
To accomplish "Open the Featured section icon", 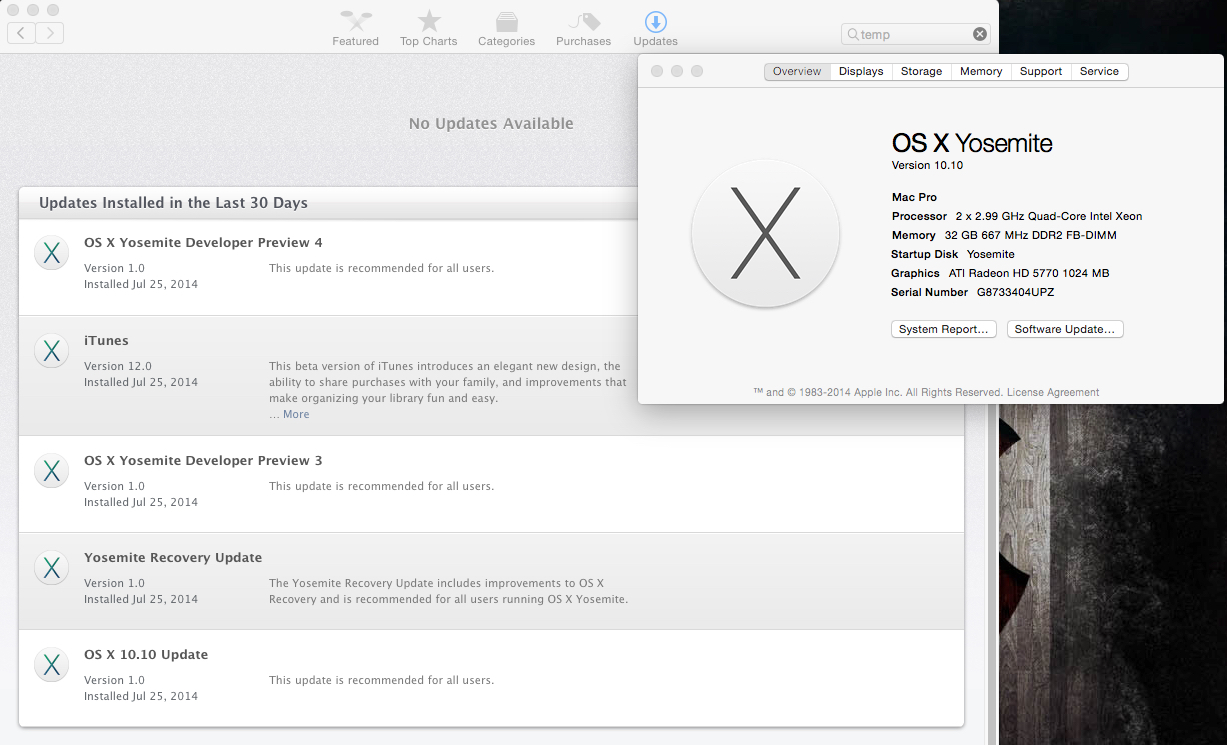I will tap(356, 21).
